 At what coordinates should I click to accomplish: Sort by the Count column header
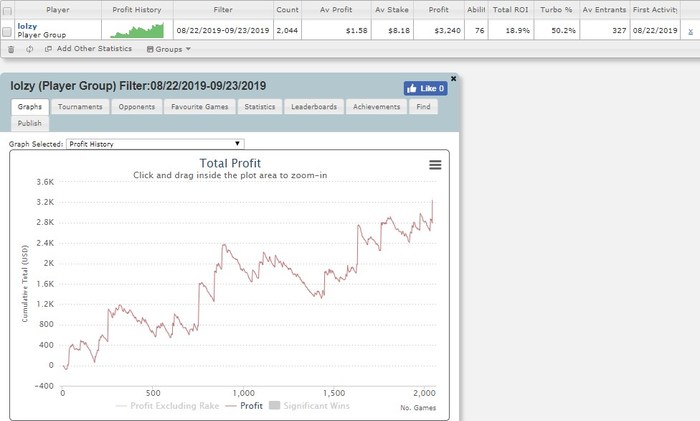pyautogui.click(x=288, y=9)
